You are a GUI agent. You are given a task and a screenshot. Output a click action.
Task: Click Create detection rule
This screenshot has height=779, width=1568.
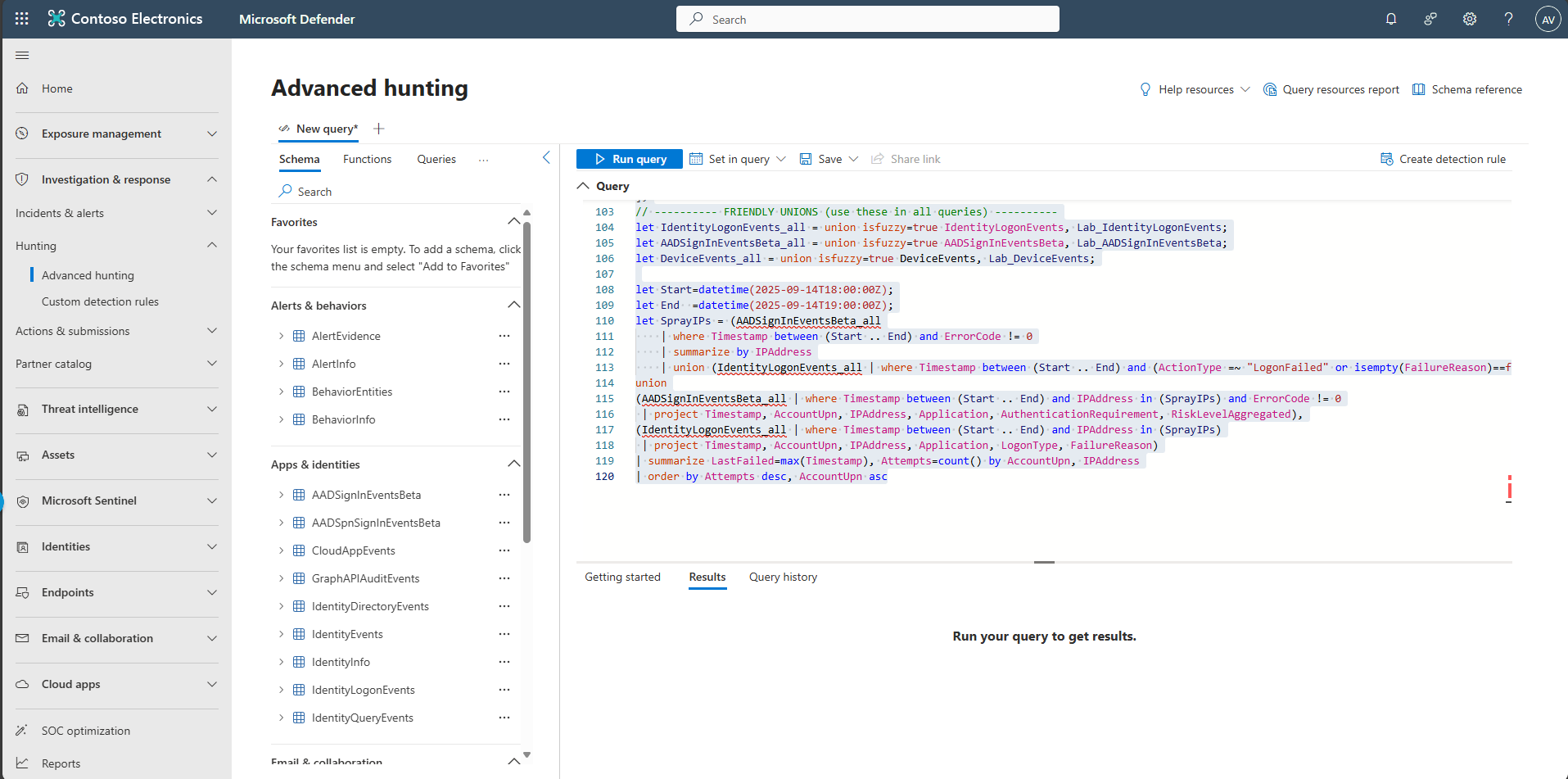point(1443,159)
